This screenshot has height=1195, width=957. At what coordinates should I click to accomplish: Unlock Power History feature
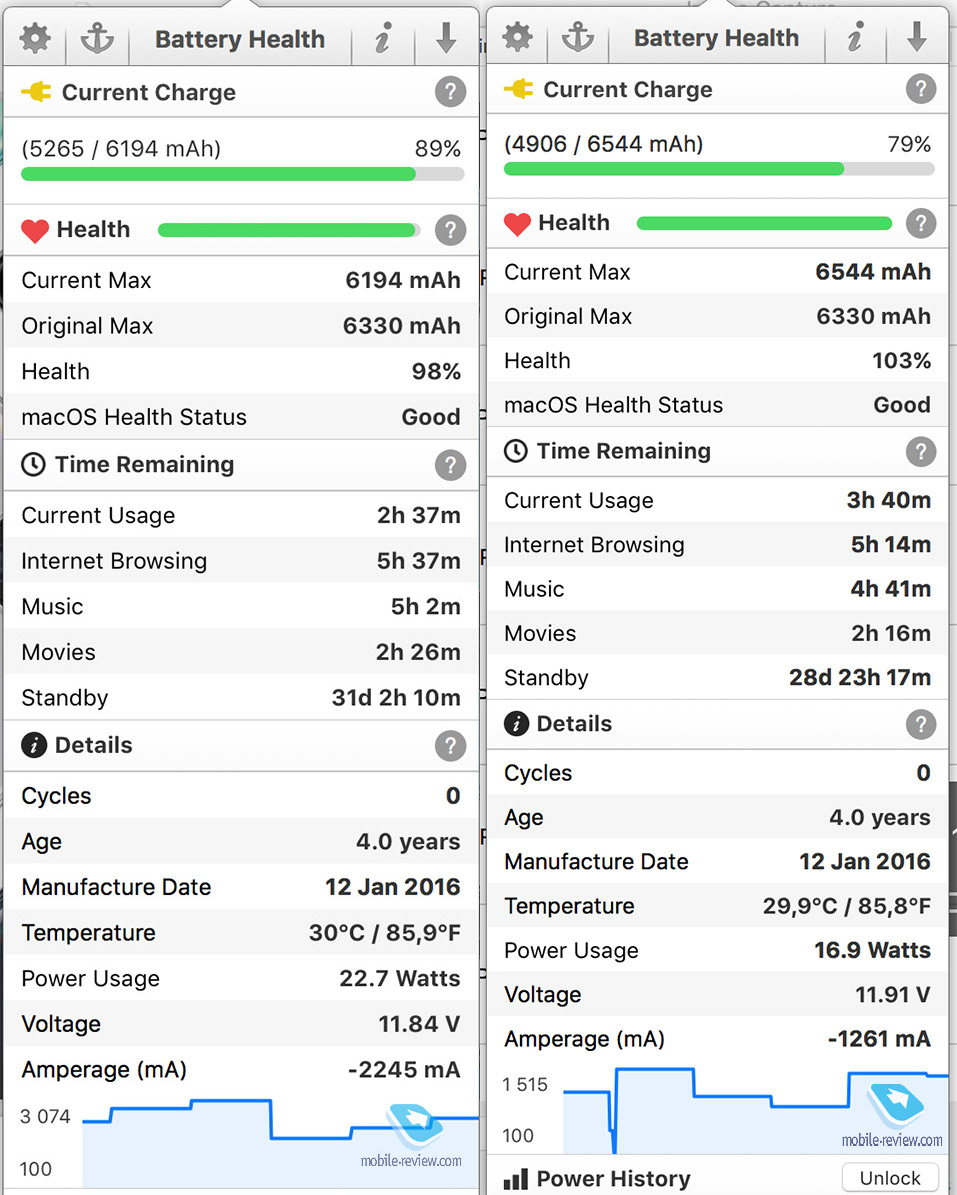tap(890, 1178)
